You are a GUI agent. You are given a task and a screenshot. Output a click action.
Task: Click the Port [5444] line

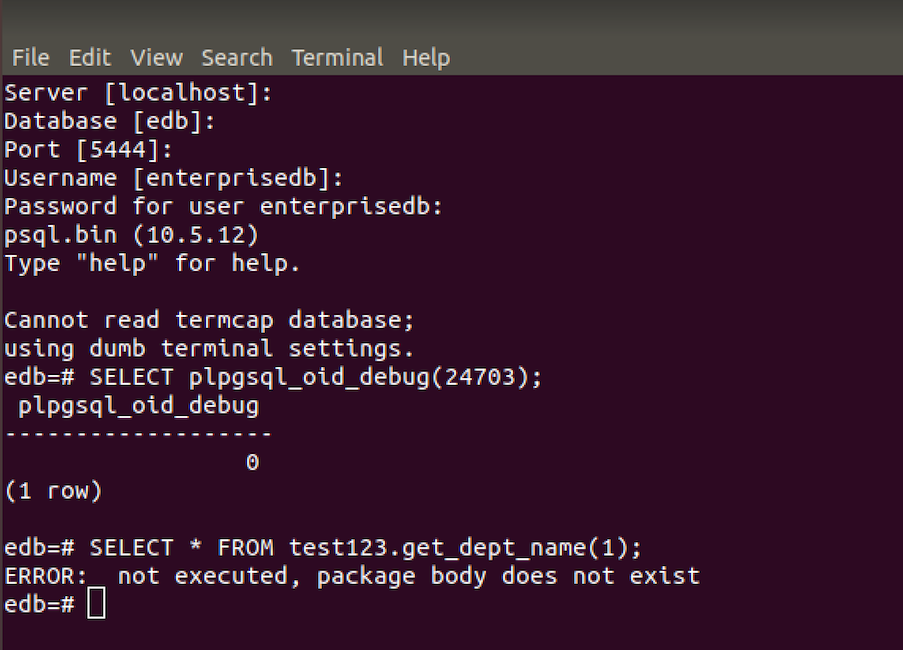pyautogui.click(x=88, y=150)
